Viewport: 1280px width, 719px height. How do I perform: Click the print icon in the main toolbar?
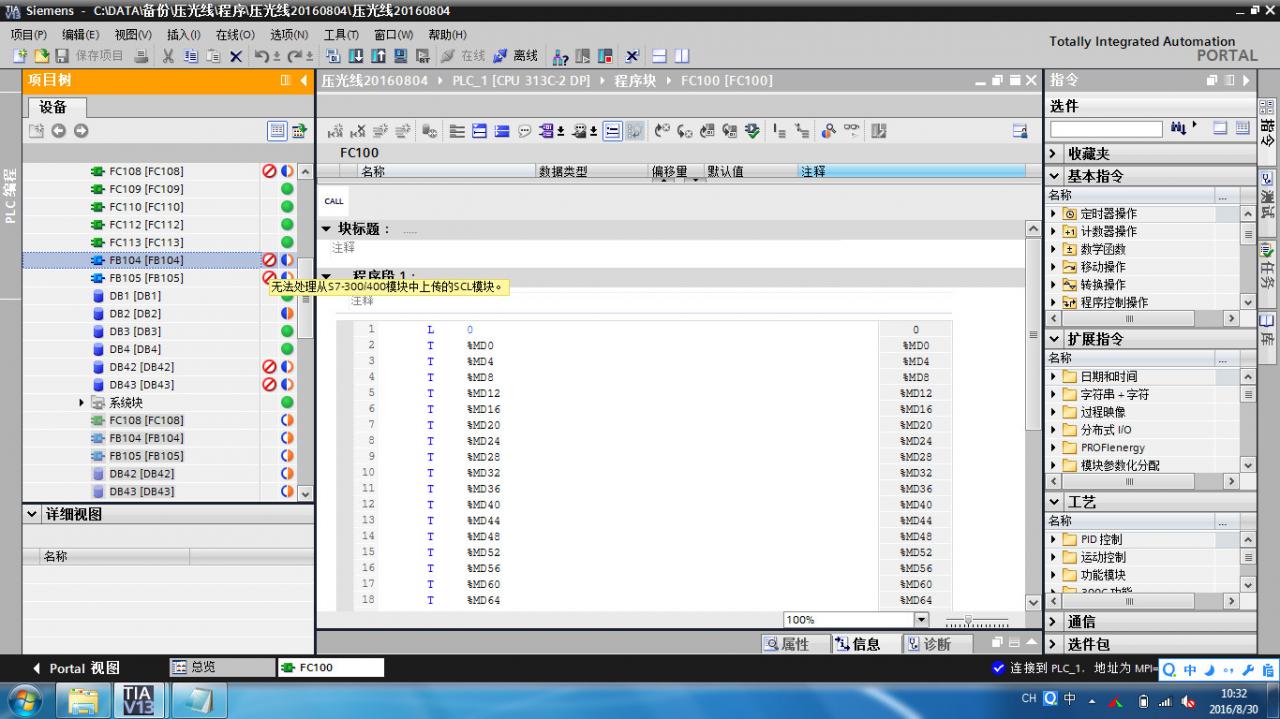point(142,56)
